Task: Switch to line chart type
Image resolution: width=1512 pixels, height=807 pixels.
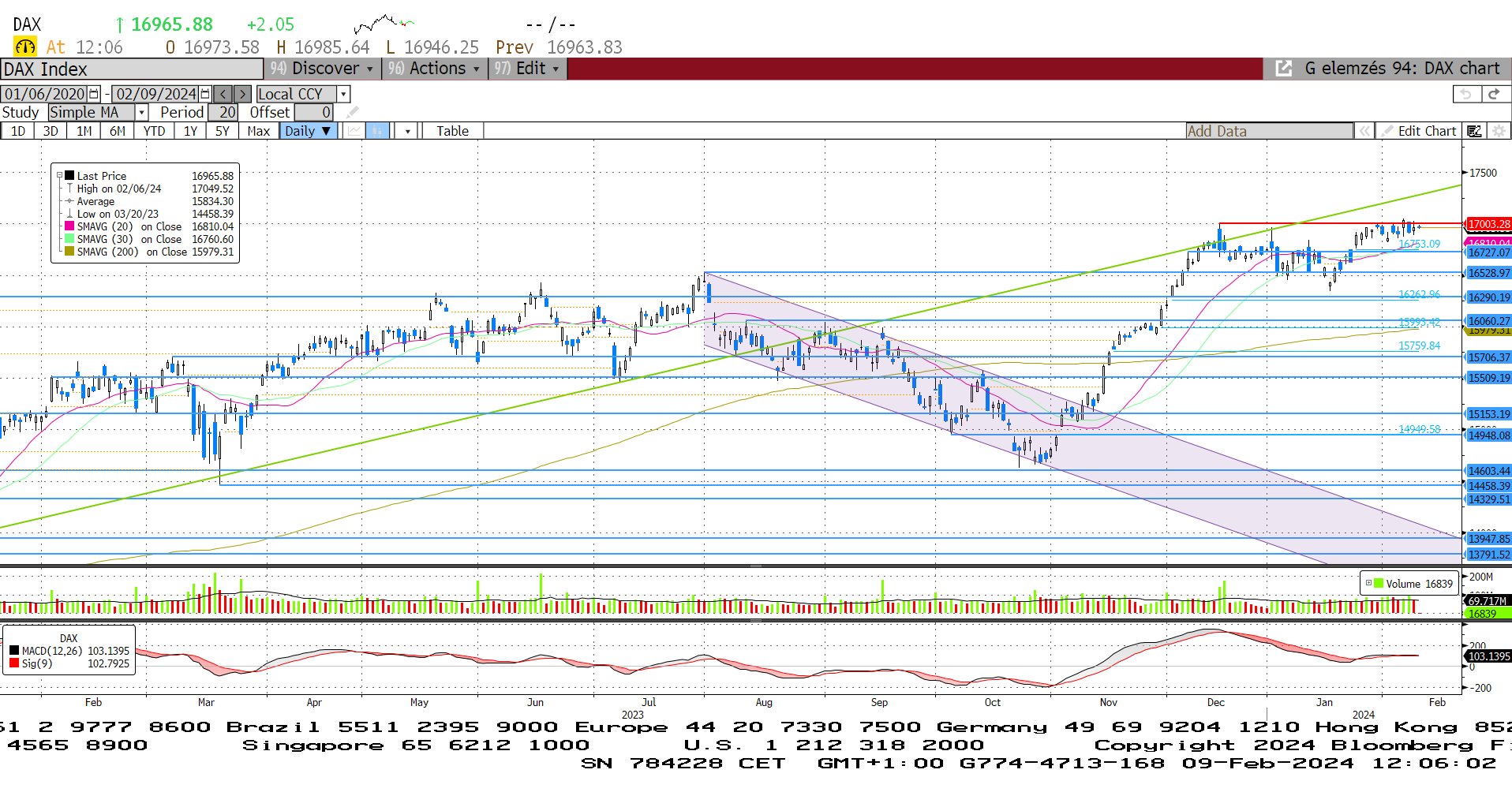Action: tap(354, 131)
